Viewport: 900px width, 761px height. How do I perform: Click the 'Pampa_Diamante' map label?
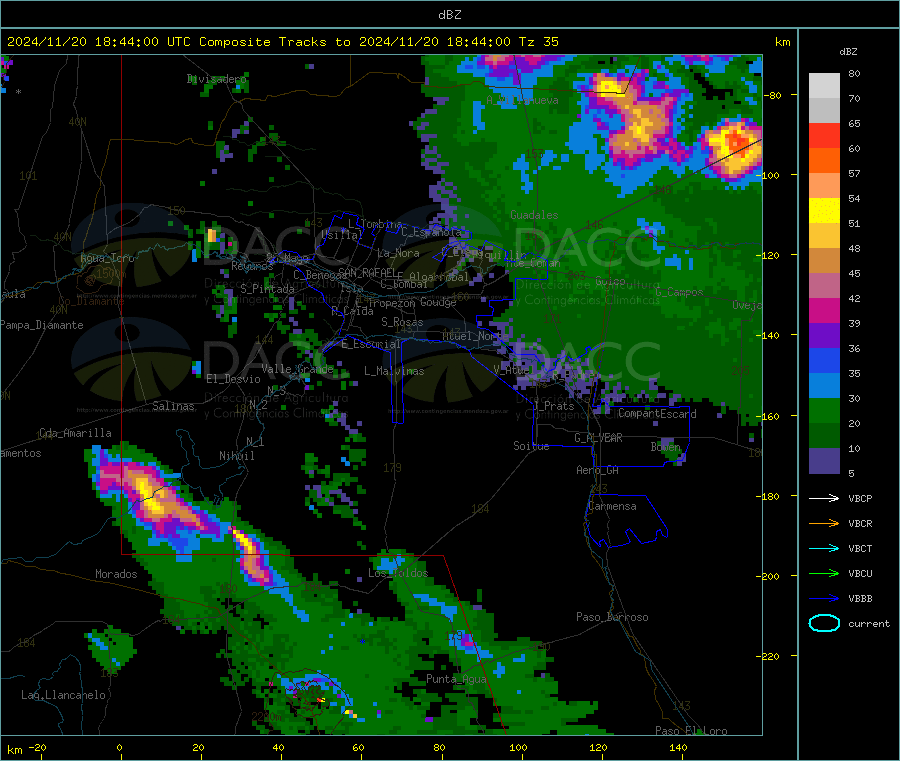42,325
